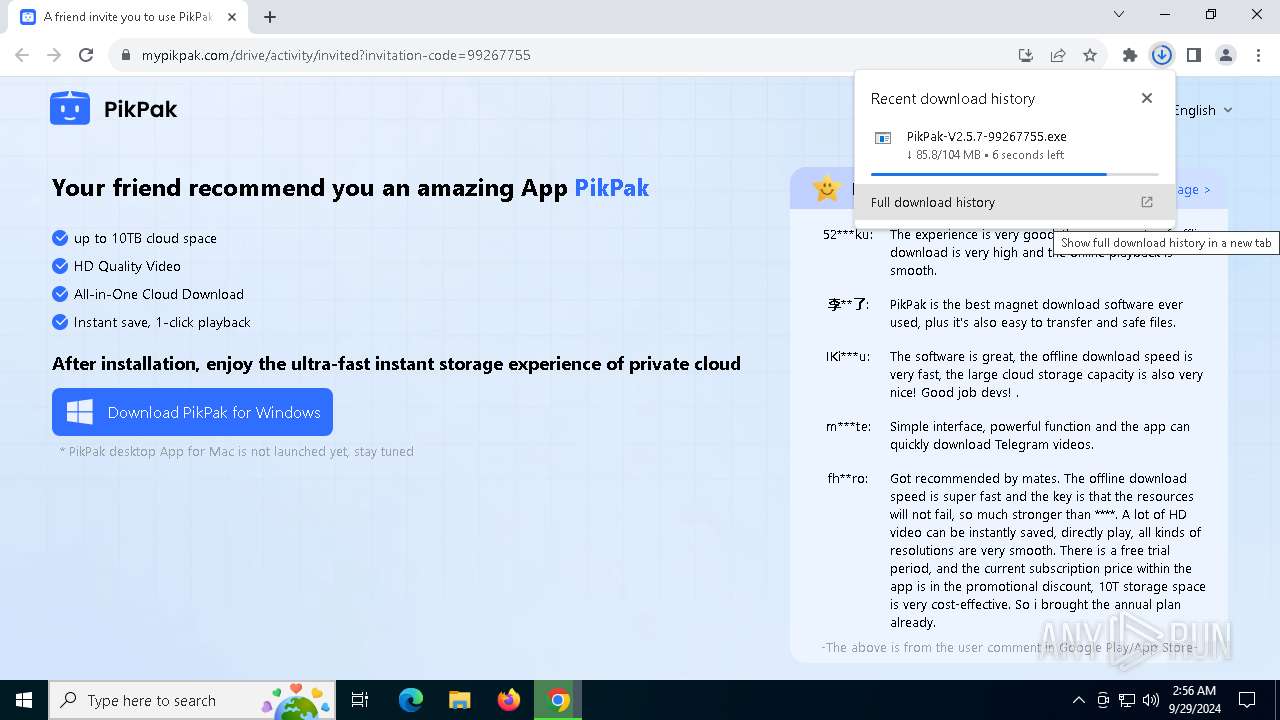The width and height of the screenshot is (1280, 720).
Task: Select the 52***ku reviewer name
Action: point(848,235)
